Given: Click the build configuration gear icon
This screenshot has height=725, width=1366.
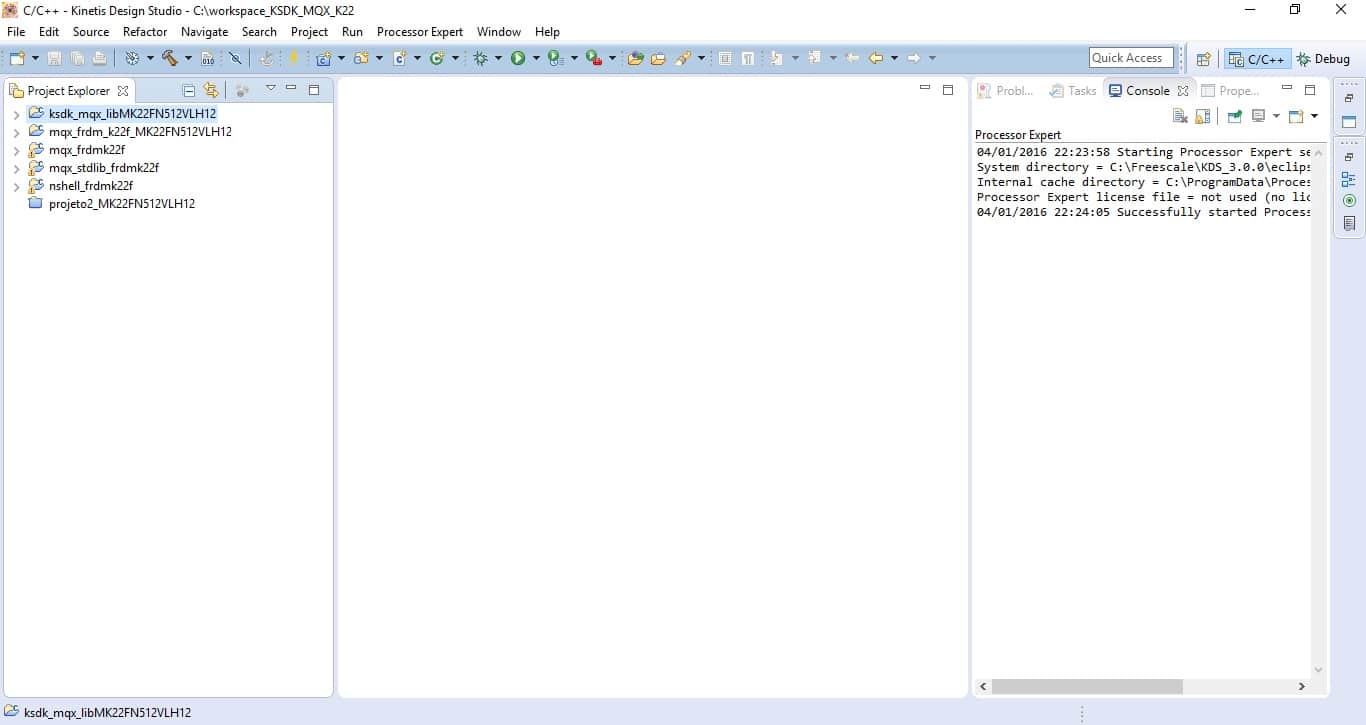Looking at the screenshot, I should click(132, 58).
